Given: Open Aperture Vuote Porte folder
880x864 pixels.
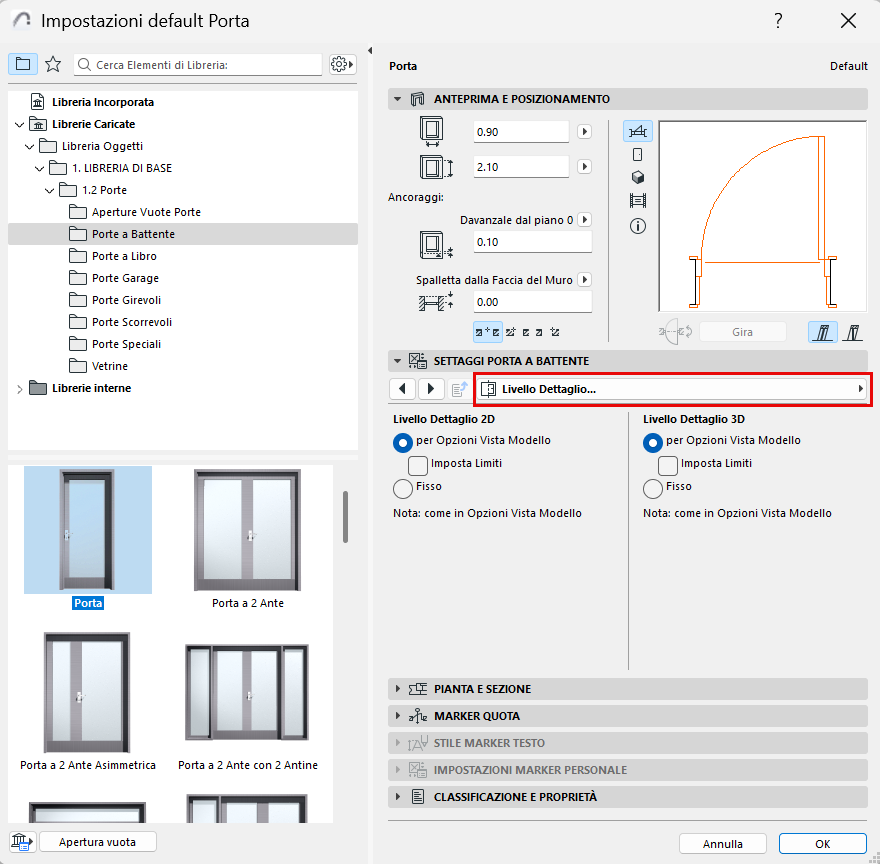Looking at the screenshot, I should [146, 212].
